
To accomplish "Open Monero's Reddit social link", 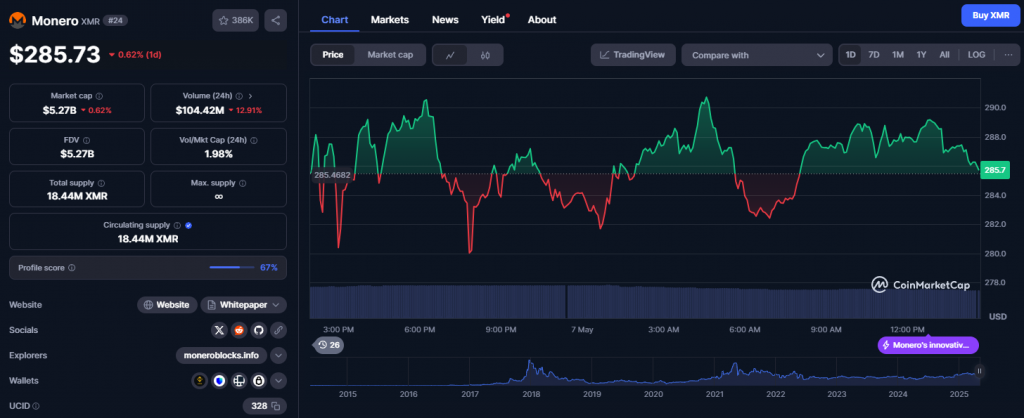I will [238, 330].
